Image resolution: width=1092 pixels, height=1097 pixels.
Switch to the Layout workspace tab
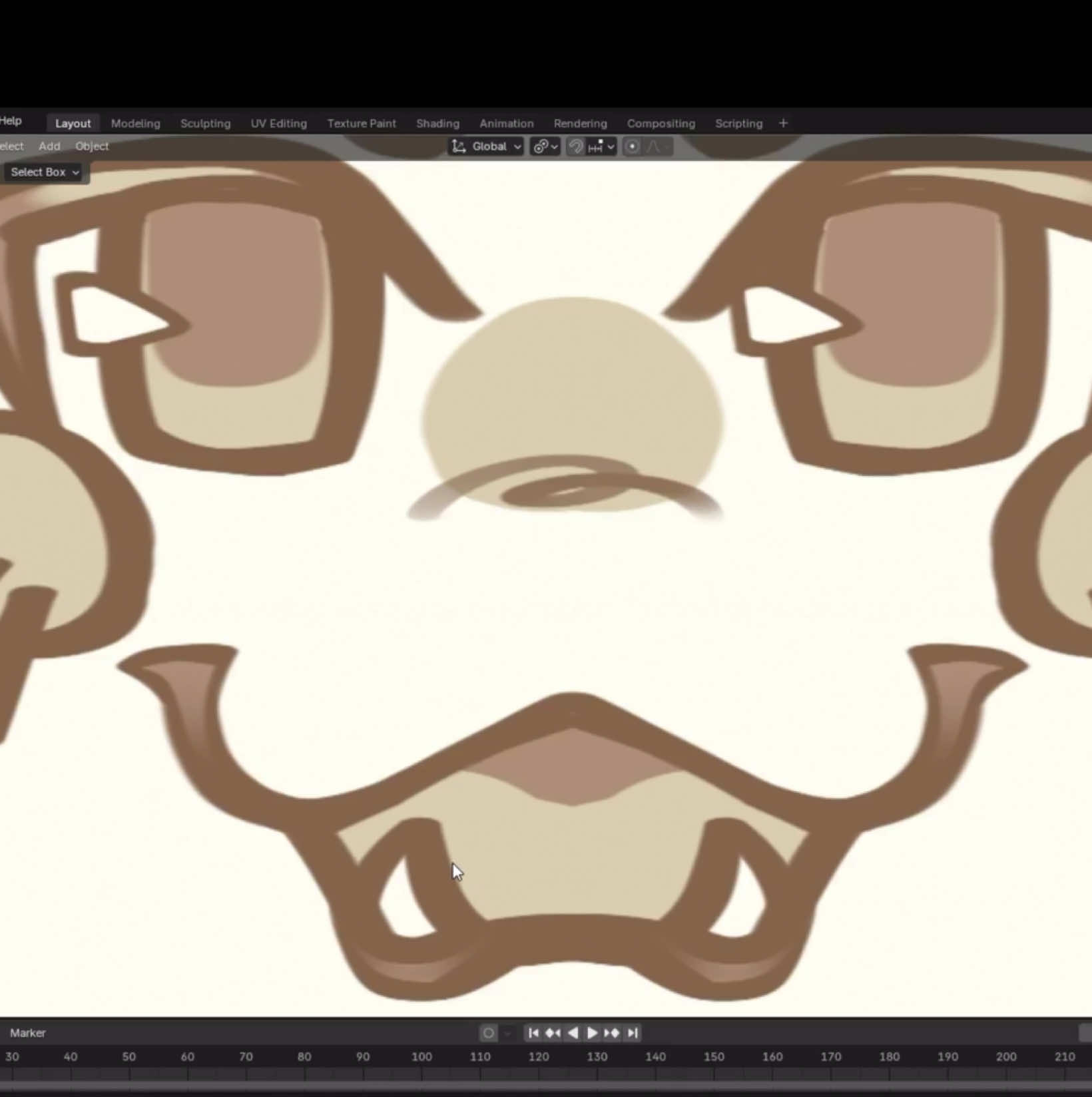(x=73, y=123)
